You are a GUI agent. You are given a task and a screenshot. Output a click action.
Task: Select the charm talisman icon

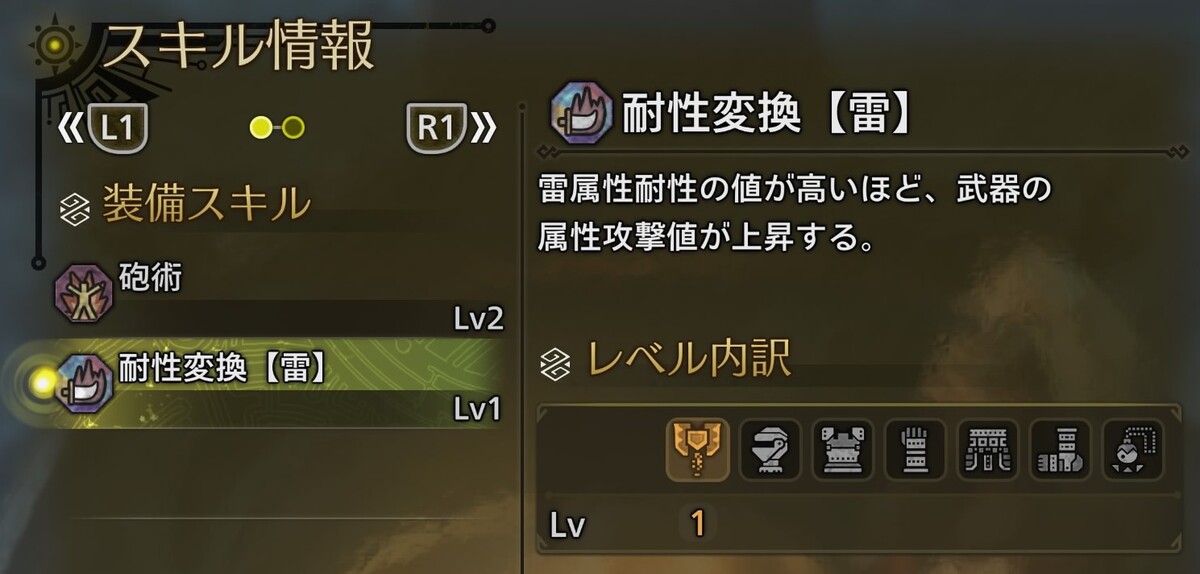(x=1134, y=449)
